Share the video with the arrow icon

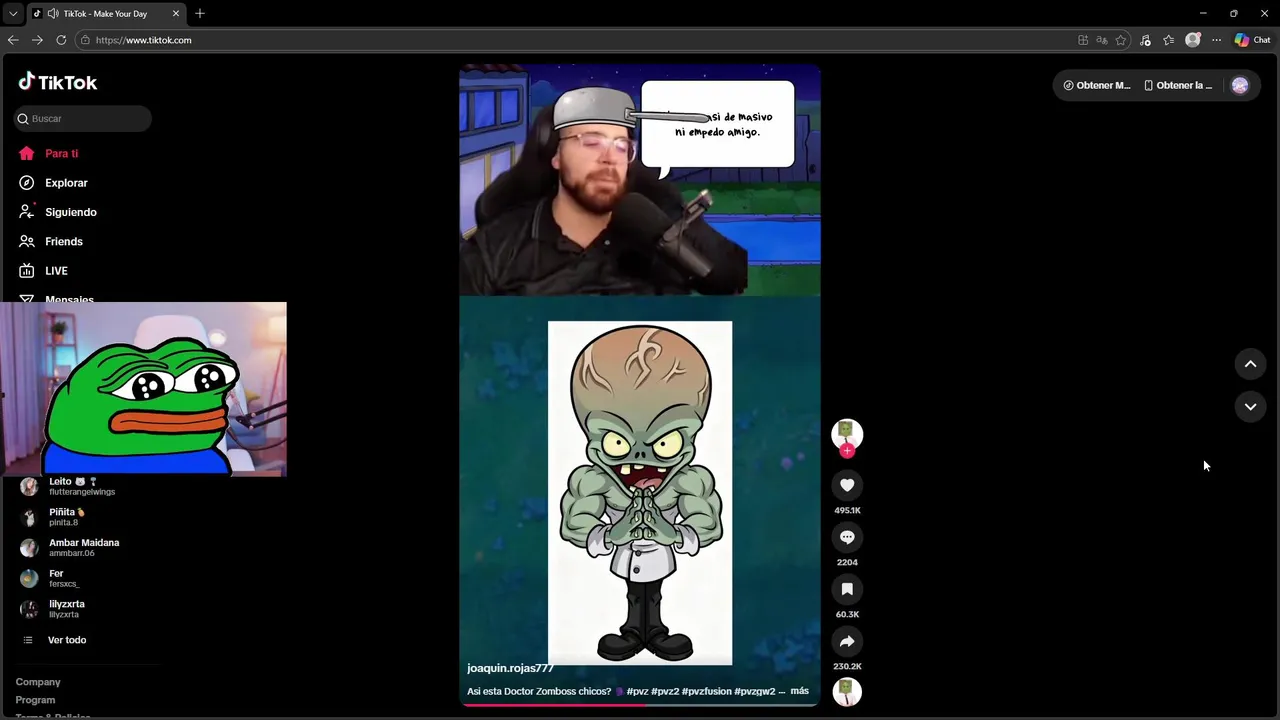pos(847,641)
